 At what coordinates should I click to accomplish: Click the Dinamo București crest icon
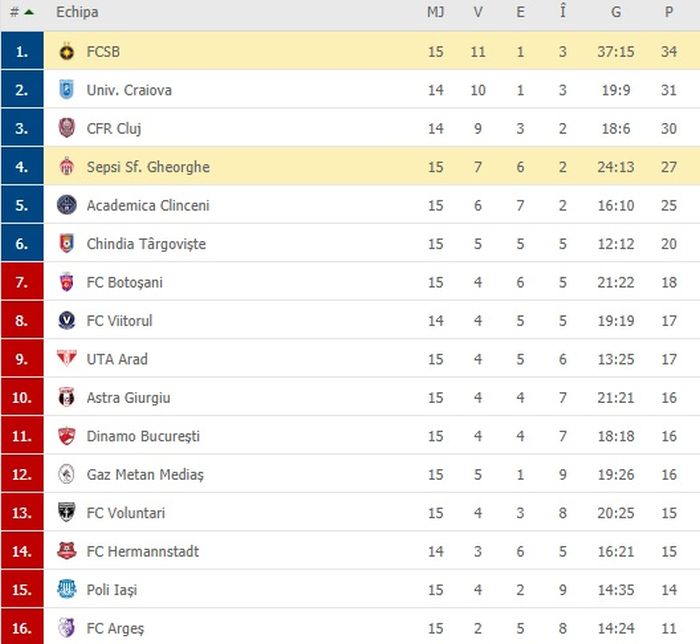67,436
